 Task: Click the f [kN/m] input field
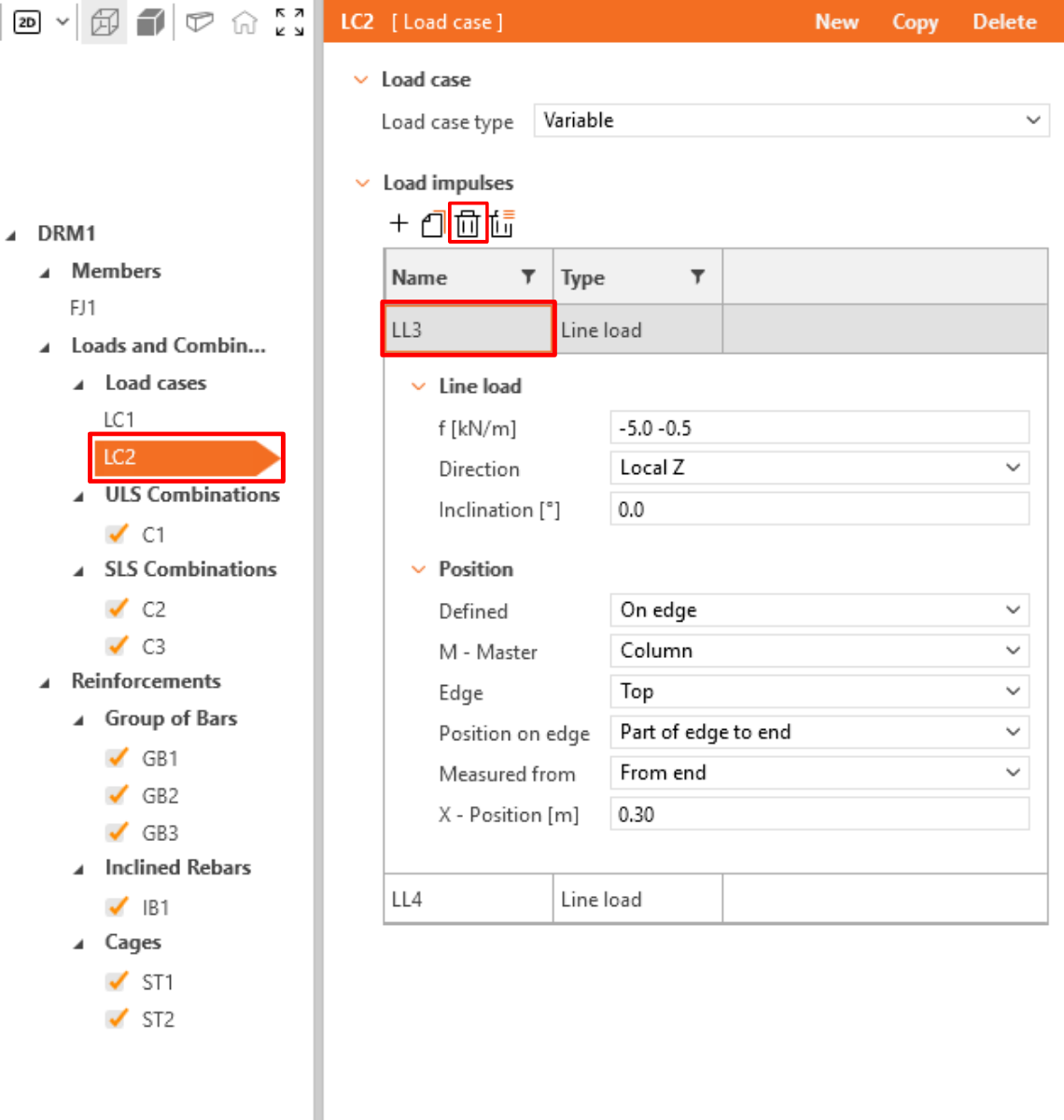(819, 427)
